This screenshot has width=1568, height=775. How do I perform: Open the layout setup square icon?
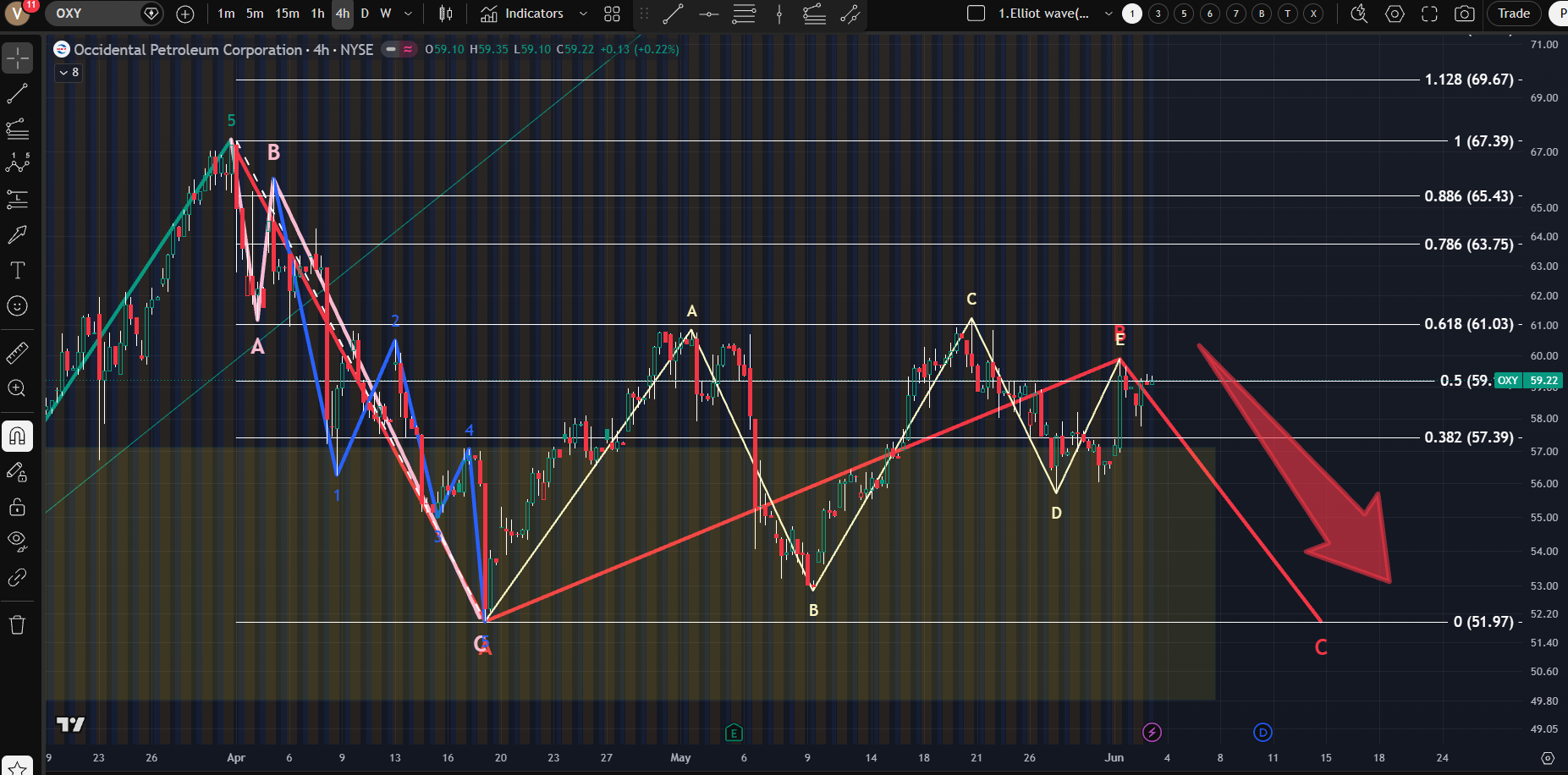click(x=976, y=14)
